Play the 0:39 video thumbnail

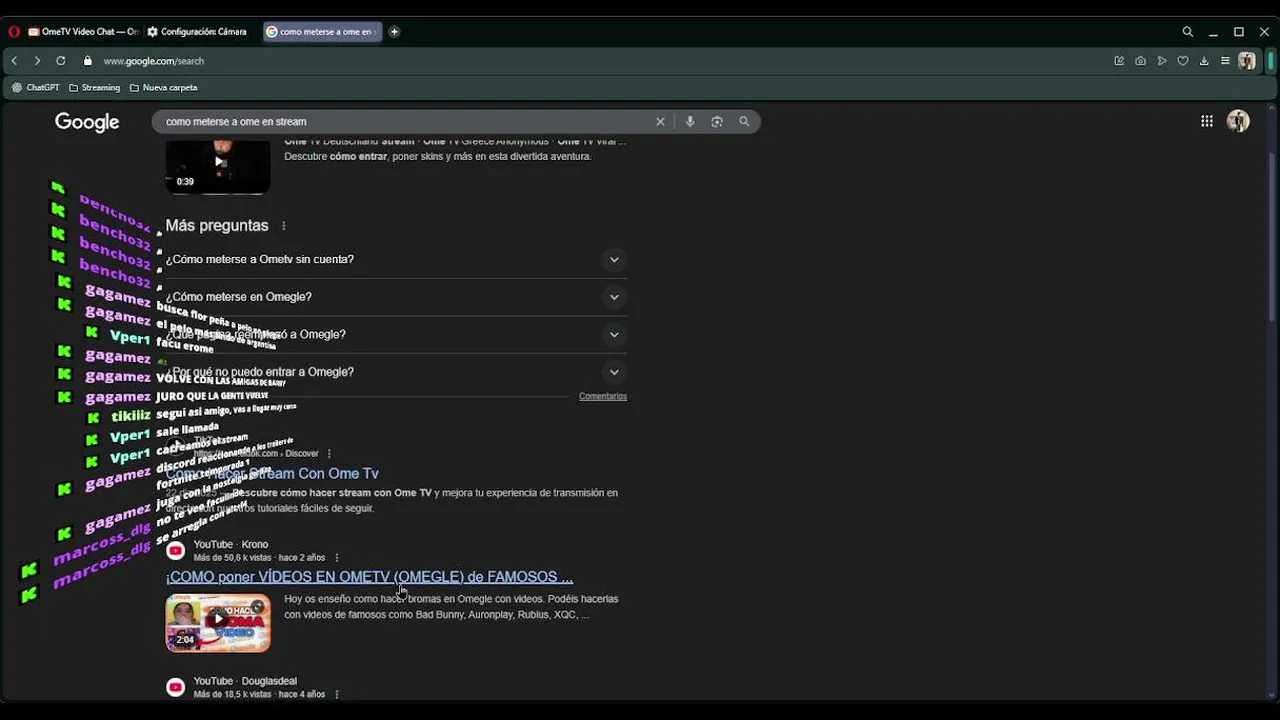[218, 166]
